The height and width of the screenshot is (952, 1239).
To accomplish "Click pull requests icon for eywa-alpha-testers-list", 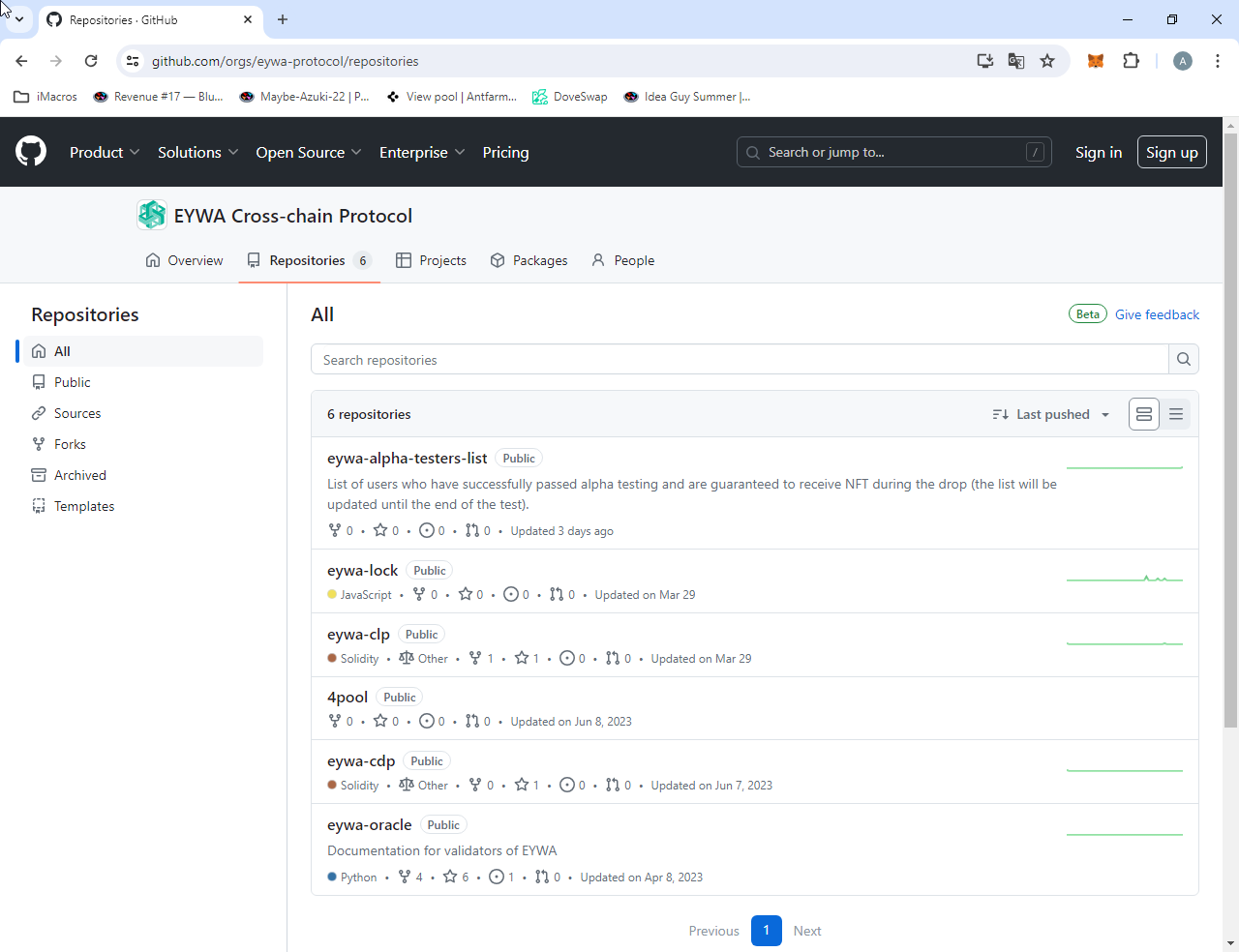I will point(472,530).
